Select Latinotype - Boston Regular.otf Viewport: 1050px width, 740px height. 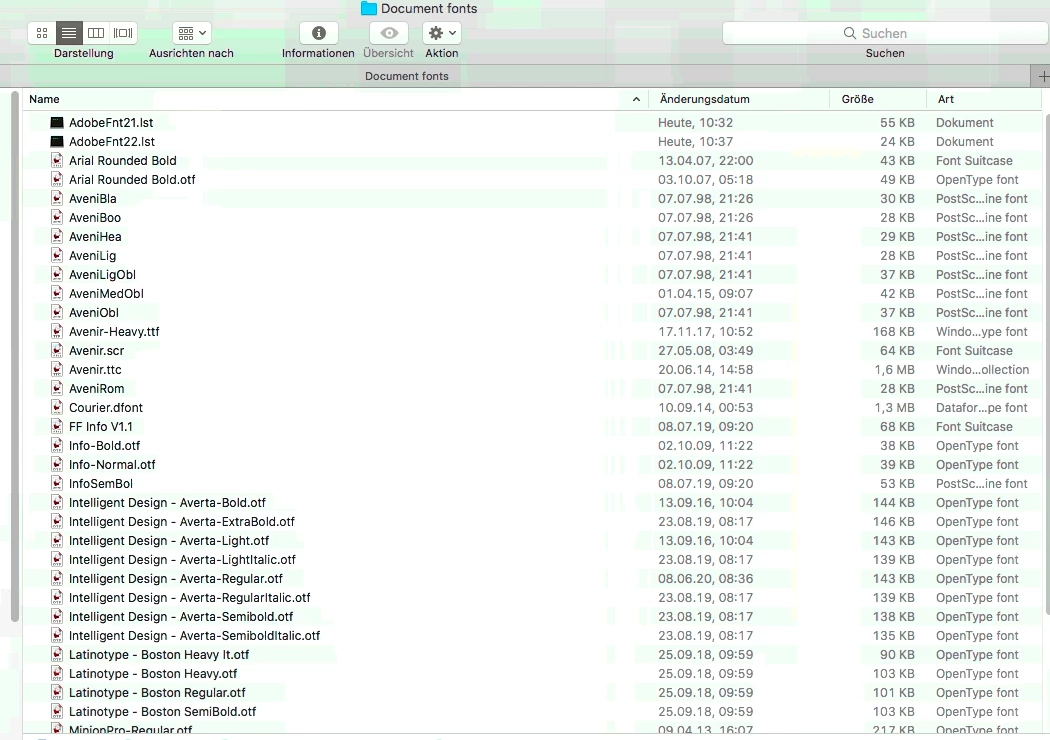pos(157,692)
